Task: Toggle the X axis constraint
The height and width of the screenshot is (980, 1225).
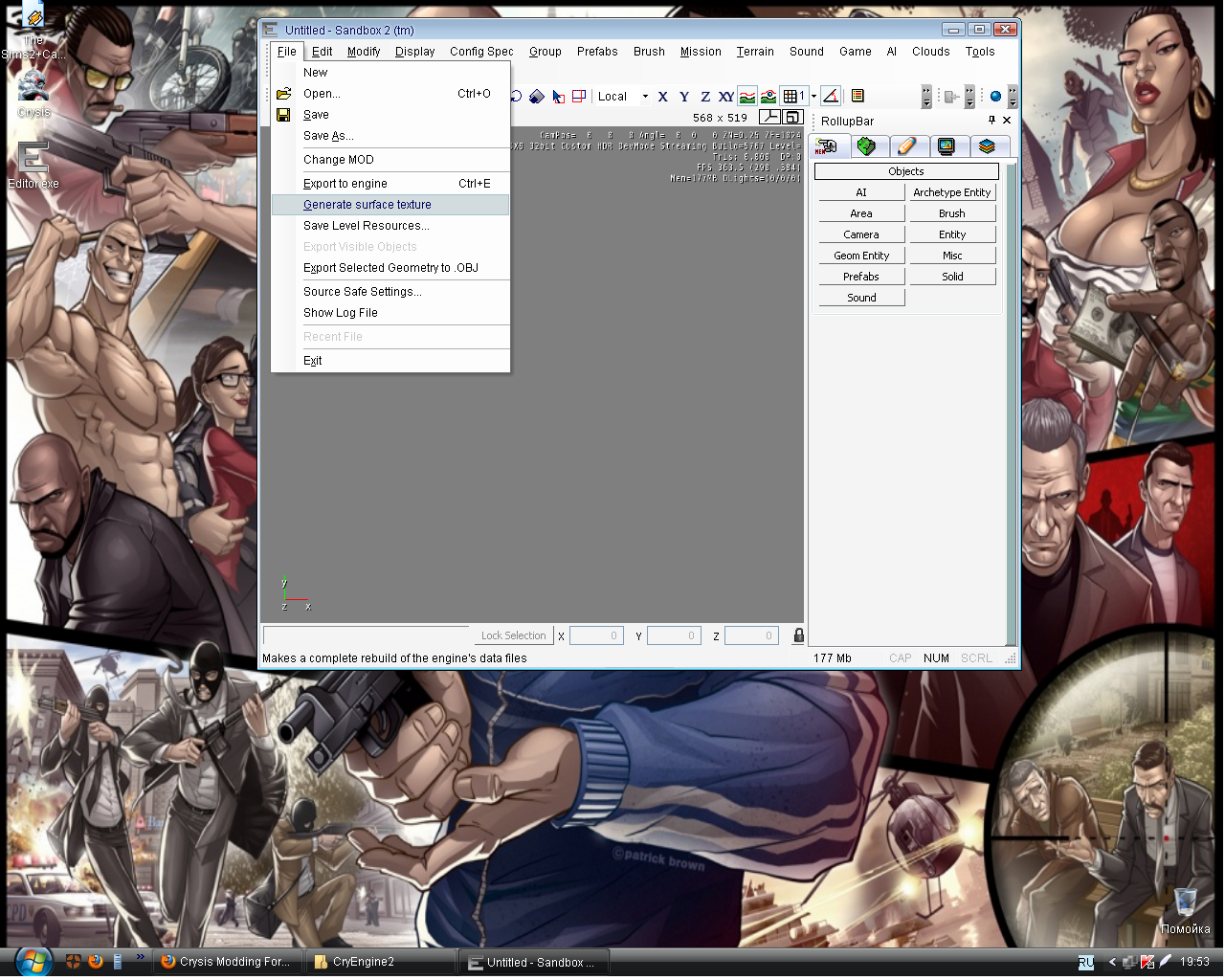Action: click(662, 97)
